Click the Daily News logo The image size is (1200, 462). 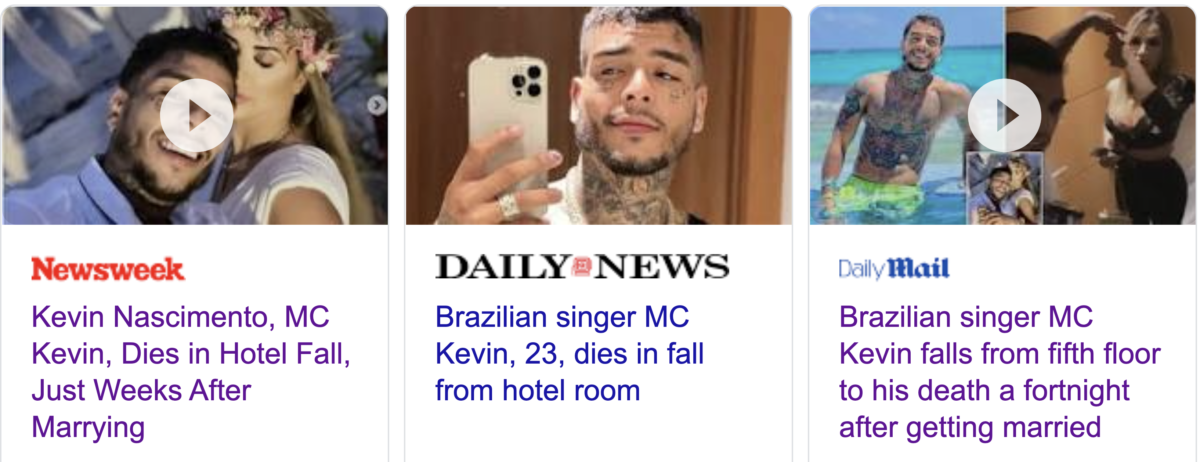tap(582, 266)
